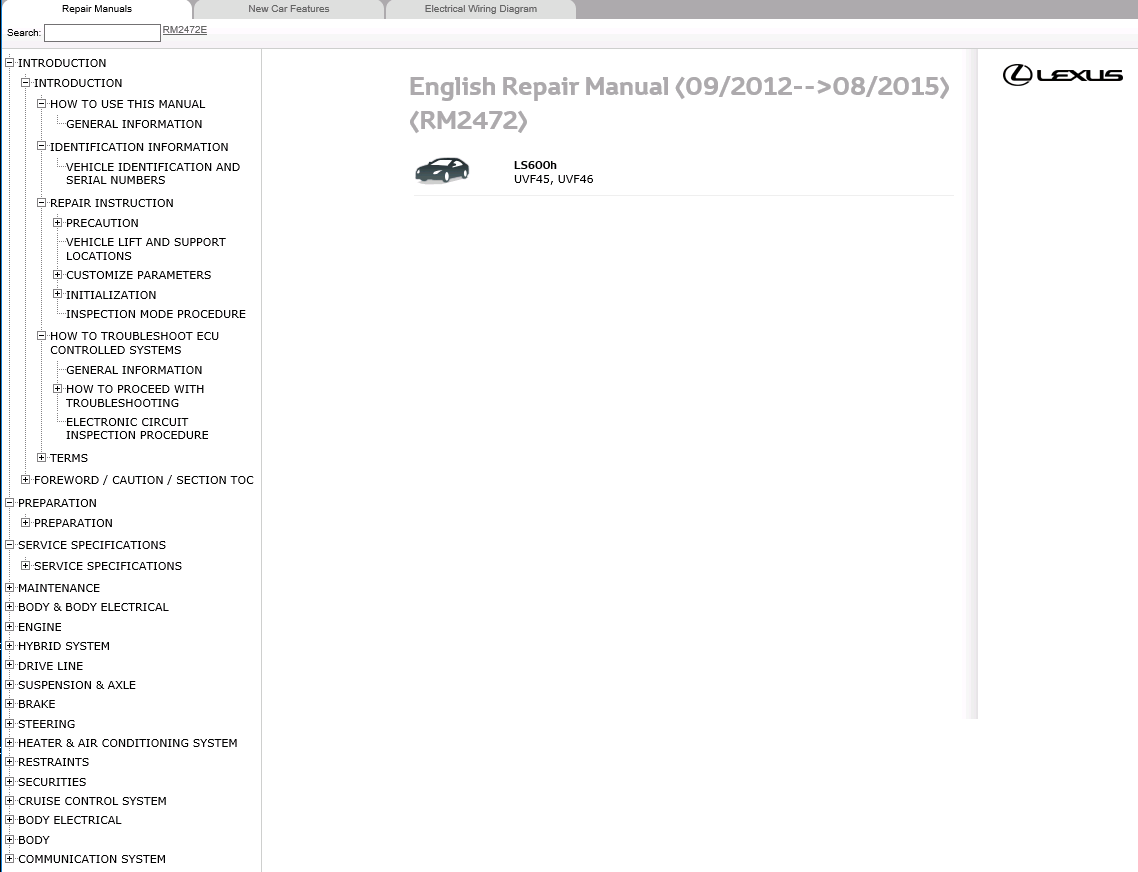The height and width of the screenshot is (872, 1138).
Task: Expand the ENGINE section
Action: pos(9,626)
